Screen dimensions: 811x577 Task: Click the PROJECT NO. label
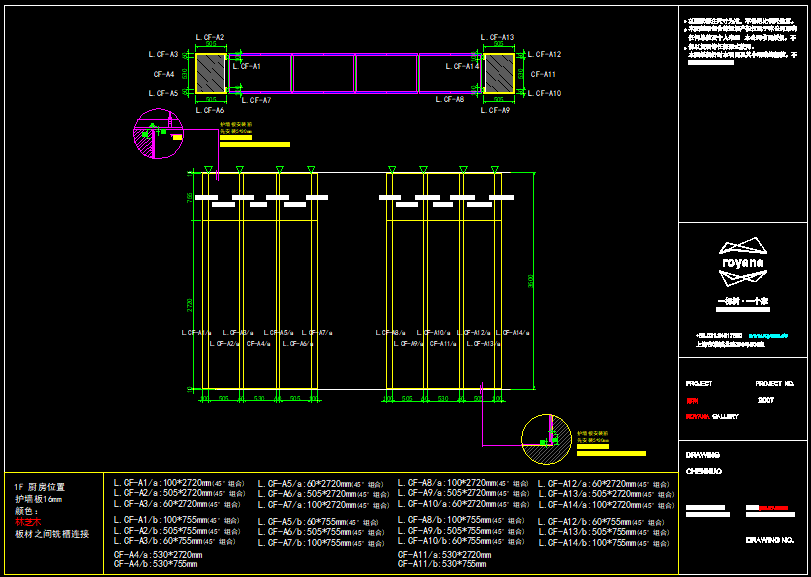tap(775, 383)
